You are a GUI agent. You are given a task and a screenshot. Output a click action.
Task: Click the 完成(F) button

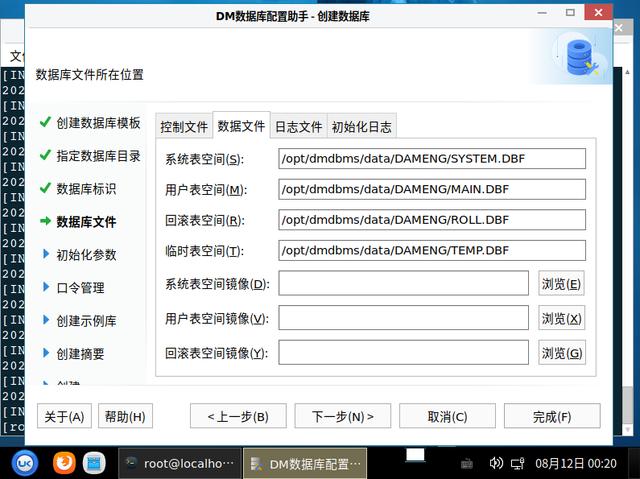click(552, 416)
